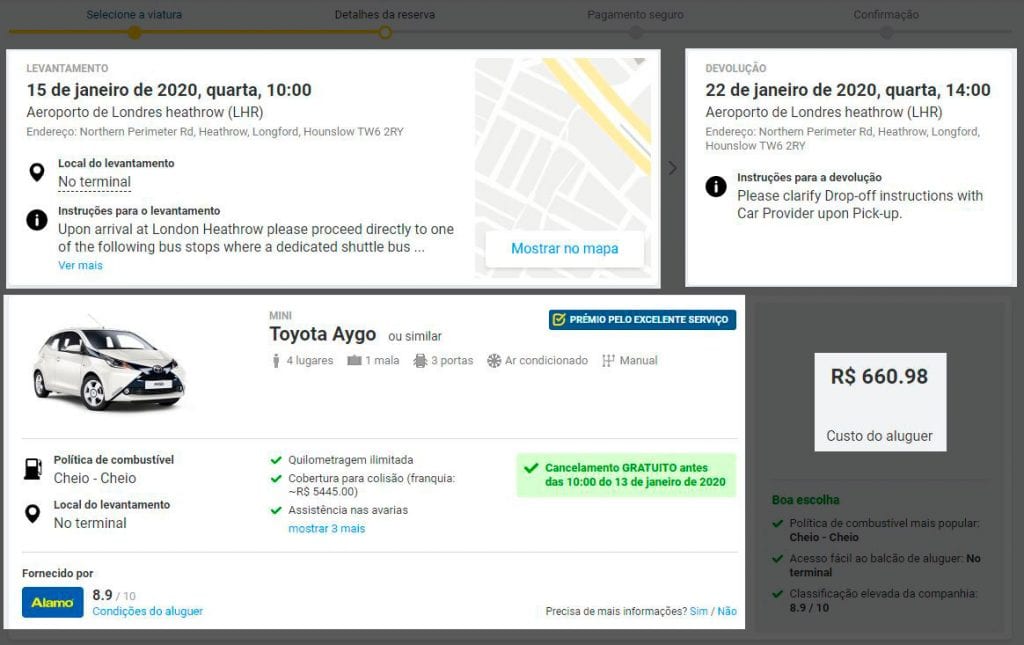Click the 'Cheio - Cheio' fuel policy value
Viewport: 1024px width, 645px height.
click(x=95, y=478)
